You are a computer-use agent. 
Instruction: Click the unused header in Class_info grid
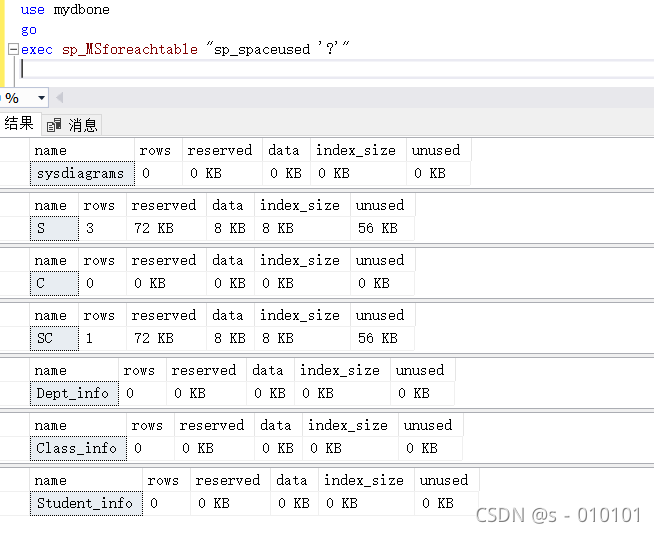click(430, 425)
